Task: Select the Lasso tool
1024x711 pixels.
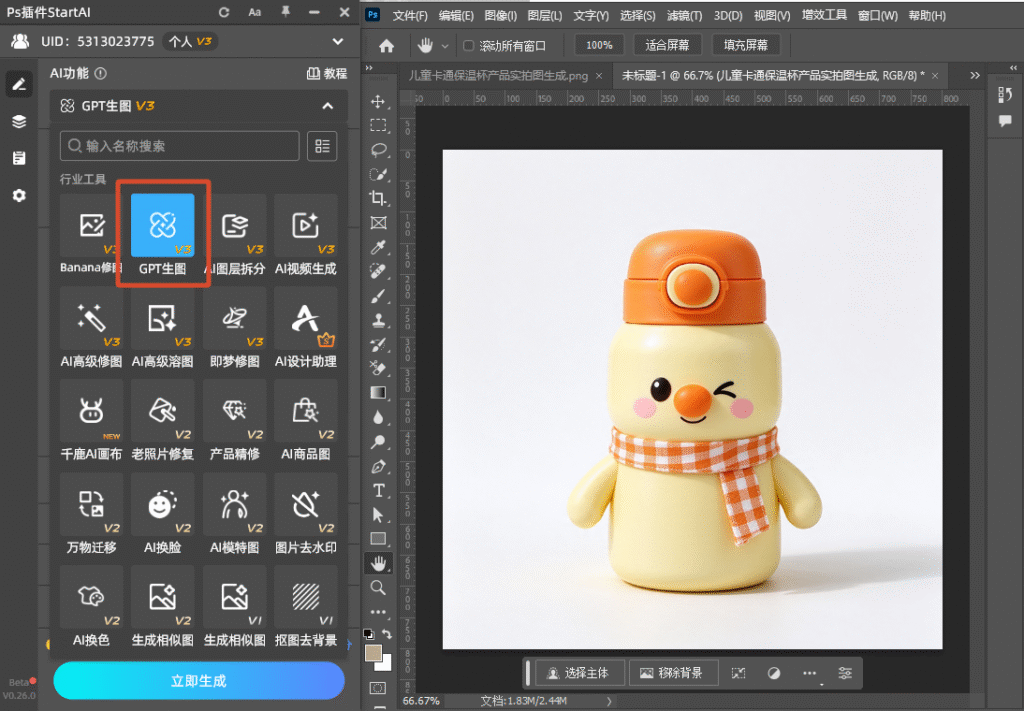Action: [378, 150]
